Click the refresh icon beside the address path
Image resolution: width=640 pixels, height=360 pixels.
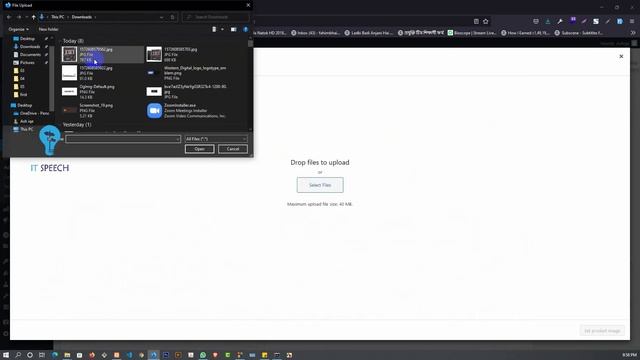(172, 17)
